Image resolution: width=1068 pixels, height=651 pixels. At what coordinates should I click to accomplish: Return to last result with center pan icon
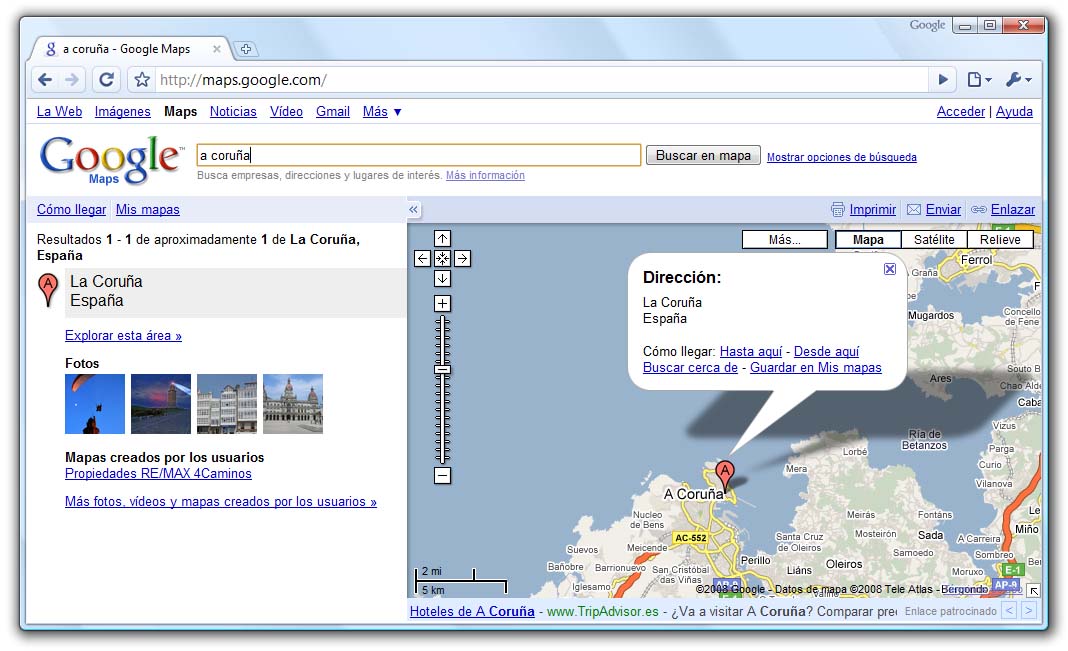point(443,259)
